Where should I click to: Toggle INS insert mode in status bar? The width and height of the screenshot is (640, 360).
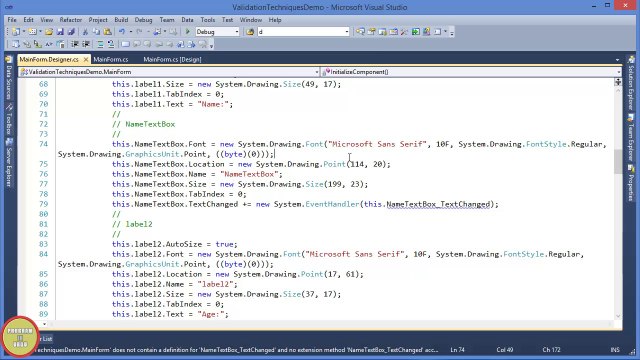[x=615, y=350]
